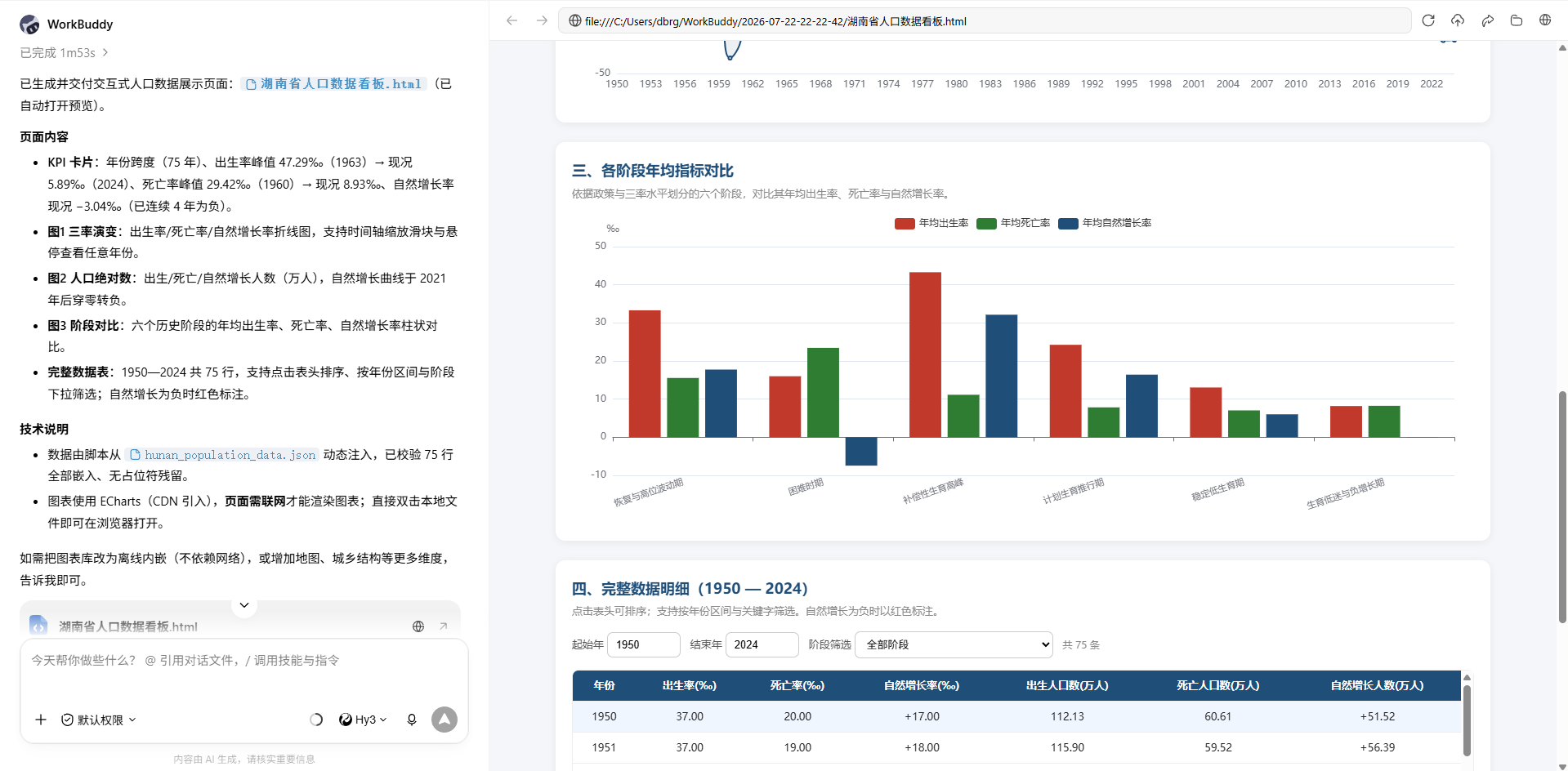This screenshot has width=1568, height=771.
Task: Click green death-rate bar for 困难时期
Action: [823, 393]
